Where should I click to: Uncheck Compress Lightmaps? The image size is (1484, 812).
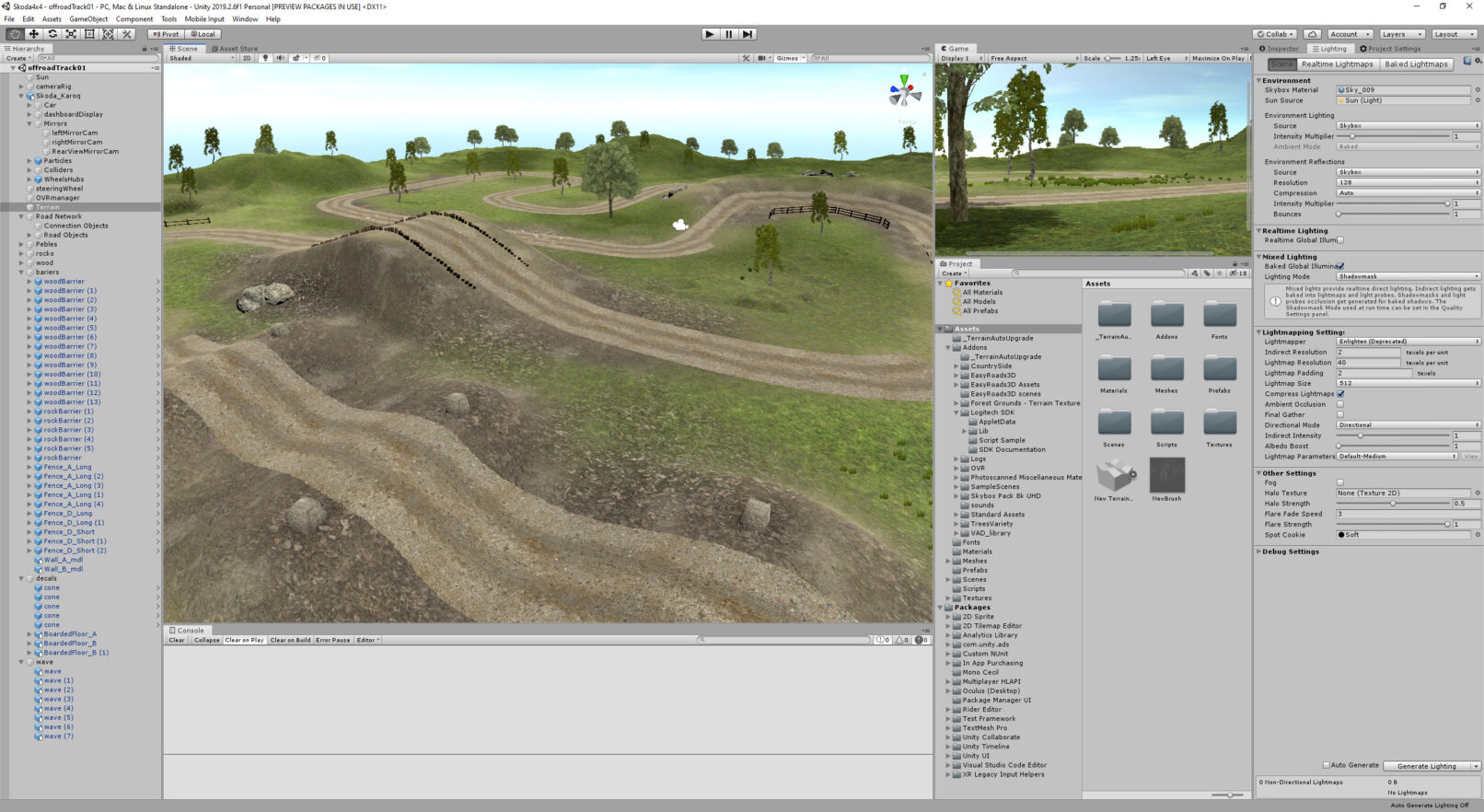tap(1340, 394)
